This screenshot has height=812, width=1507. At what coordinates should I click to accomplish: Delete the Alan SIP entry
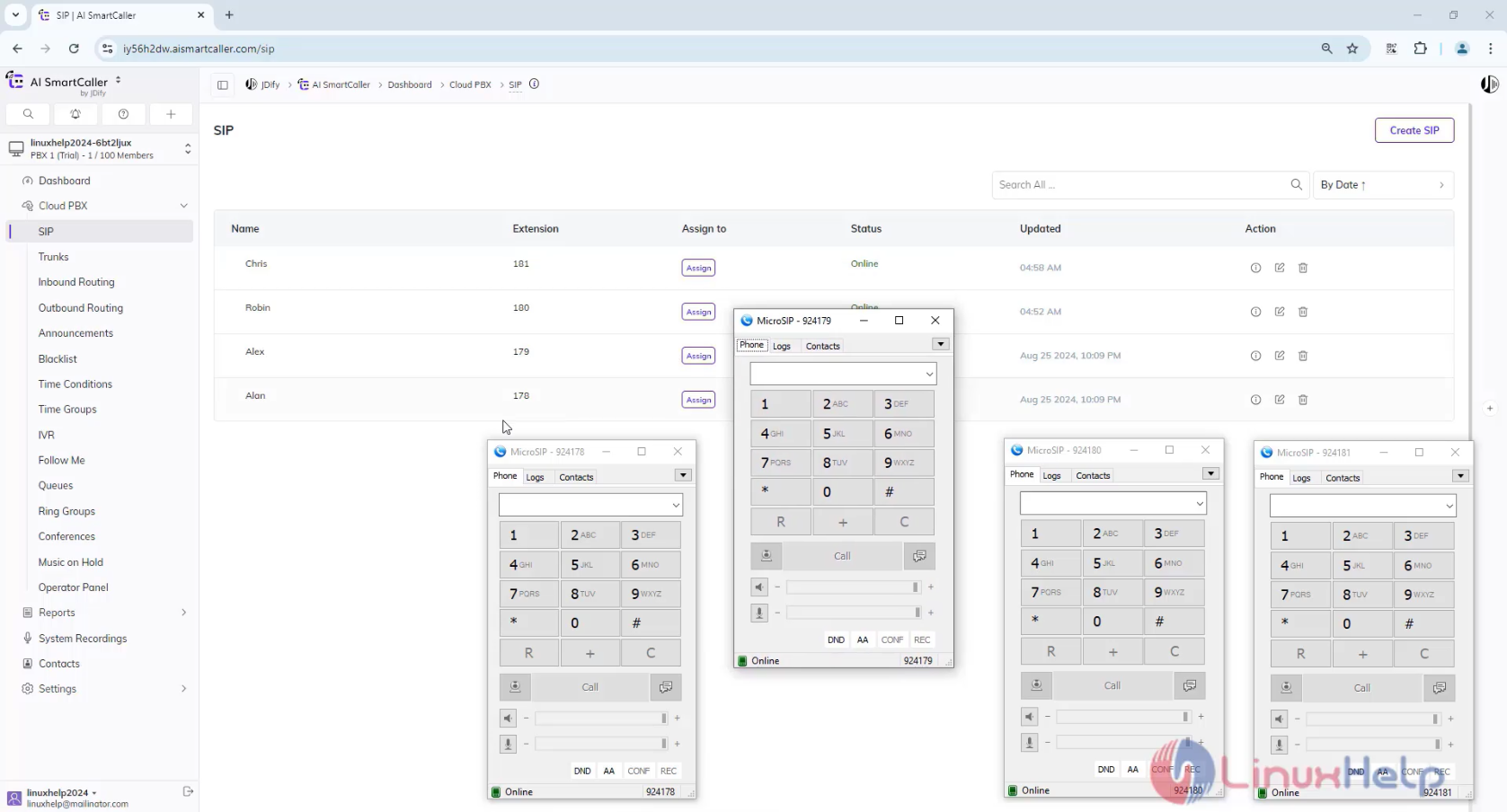tap(1303, 400)
